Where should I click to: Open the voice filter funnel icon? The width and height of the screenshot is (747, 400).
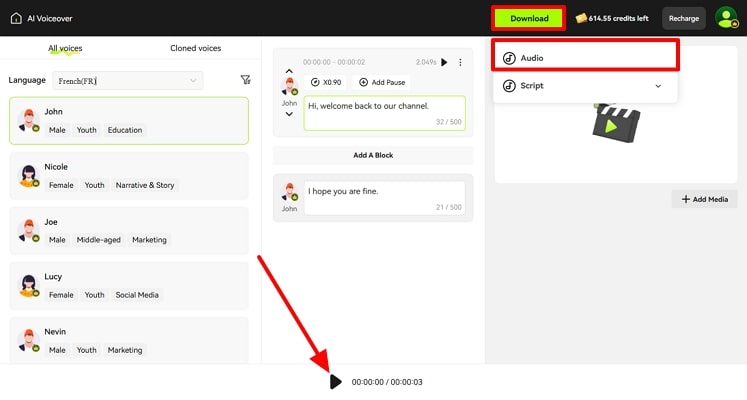coord(245,80)
